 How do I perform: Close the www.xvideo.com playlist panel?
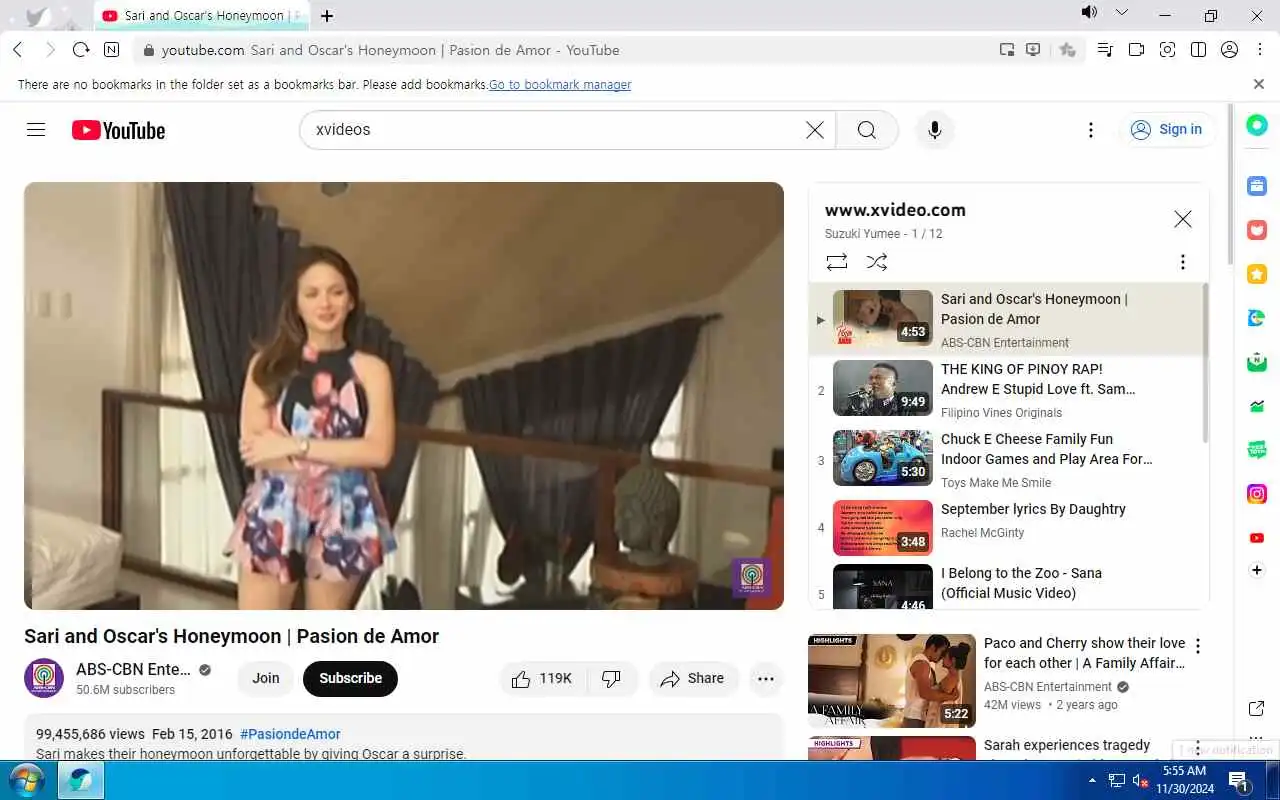(x=1183, y=219)
